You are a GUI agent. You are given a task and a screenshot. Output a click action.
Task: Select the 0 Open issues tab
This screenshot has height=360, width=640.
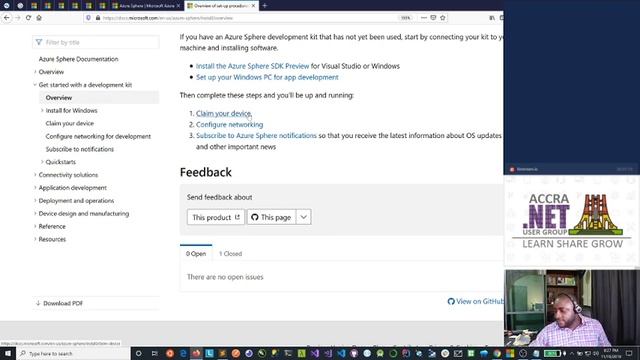pyautogui.click(x=196, y=254)
